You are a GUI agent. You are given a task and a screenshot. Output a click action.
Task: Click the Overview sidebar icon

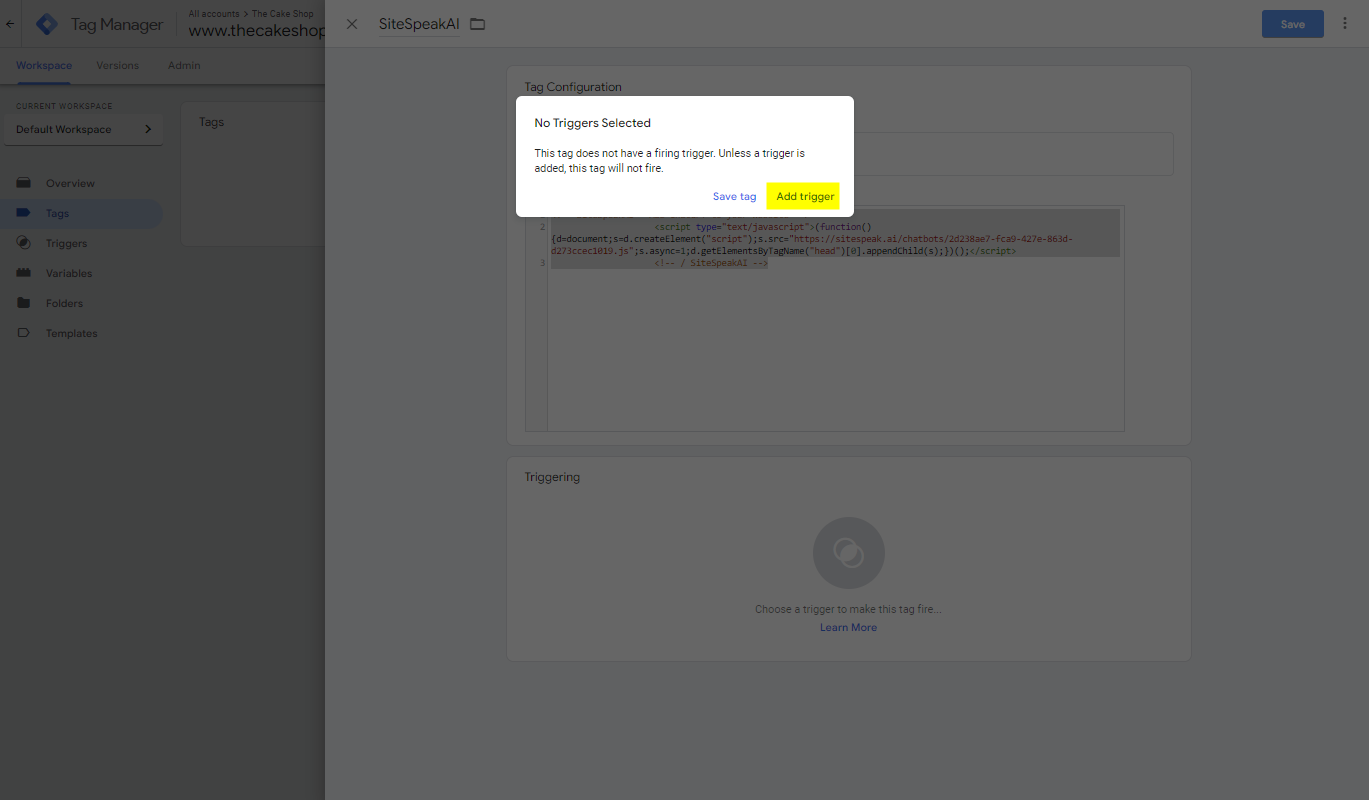(24, 183)
